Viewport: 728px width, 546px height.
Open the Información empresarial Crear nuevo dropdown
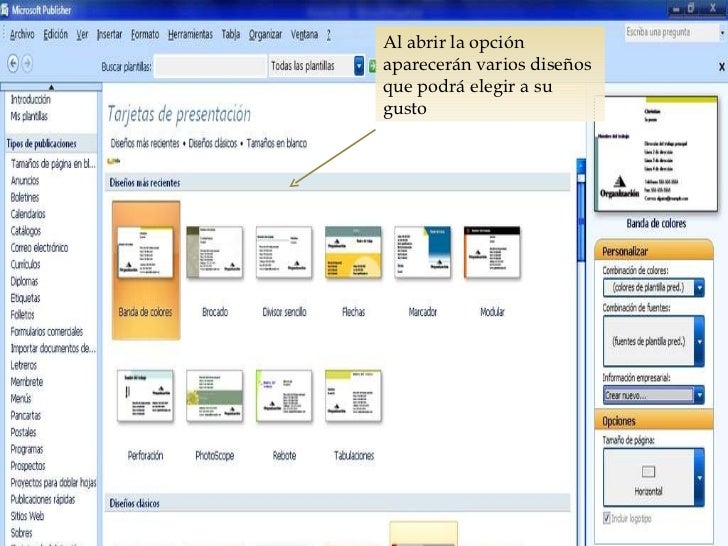(x=653, y=396)
